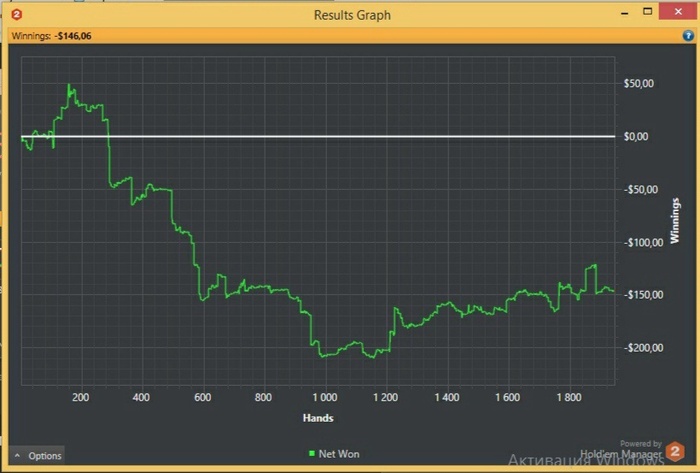Click the -$100,00 y-axis label

point(643,243)
